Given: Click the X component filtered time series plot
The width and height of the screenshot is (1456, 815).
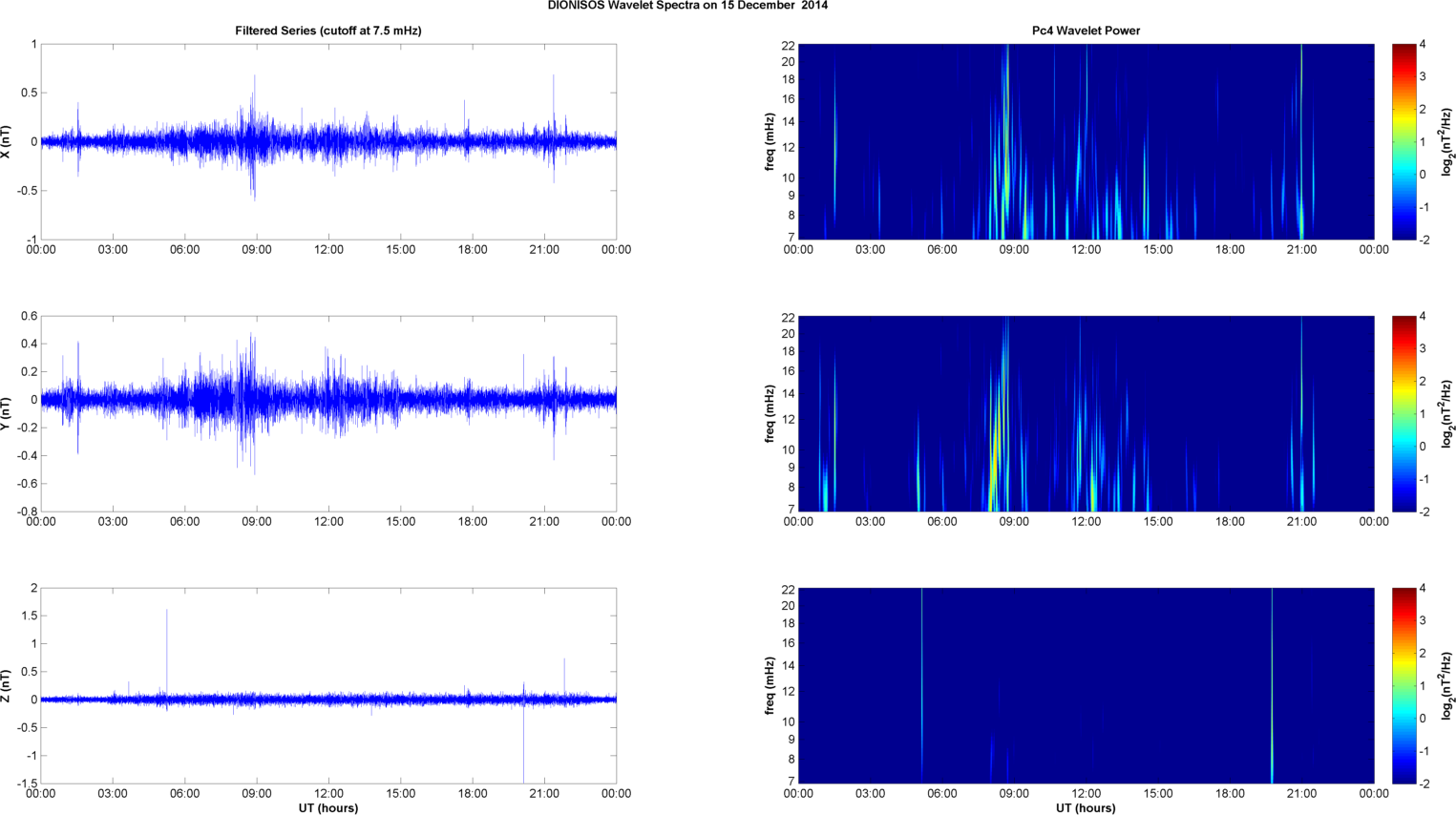Looking at the screenshot, I should (328, 141).
